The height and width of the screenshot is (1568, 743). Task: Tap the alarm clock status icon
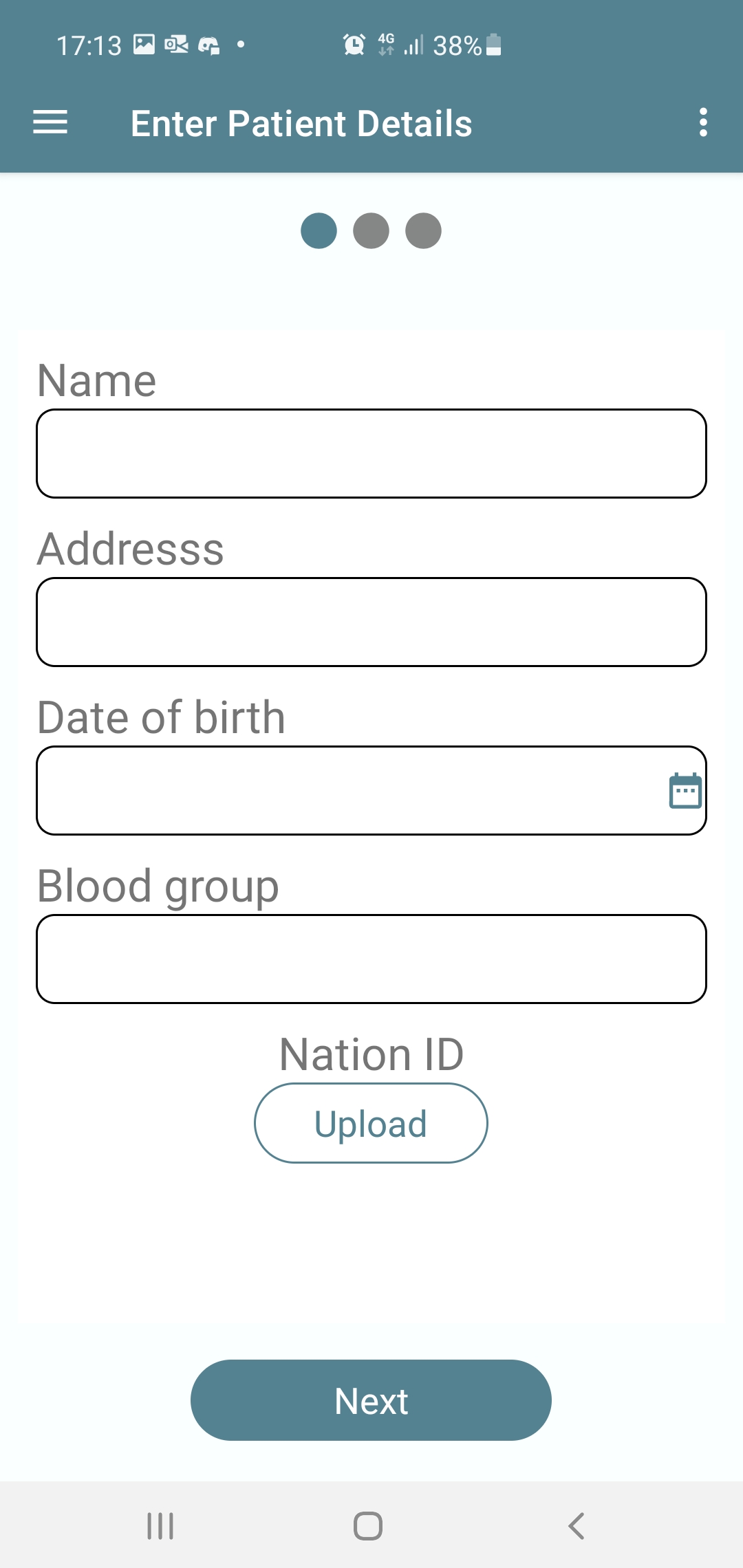(x=354, y=45)
